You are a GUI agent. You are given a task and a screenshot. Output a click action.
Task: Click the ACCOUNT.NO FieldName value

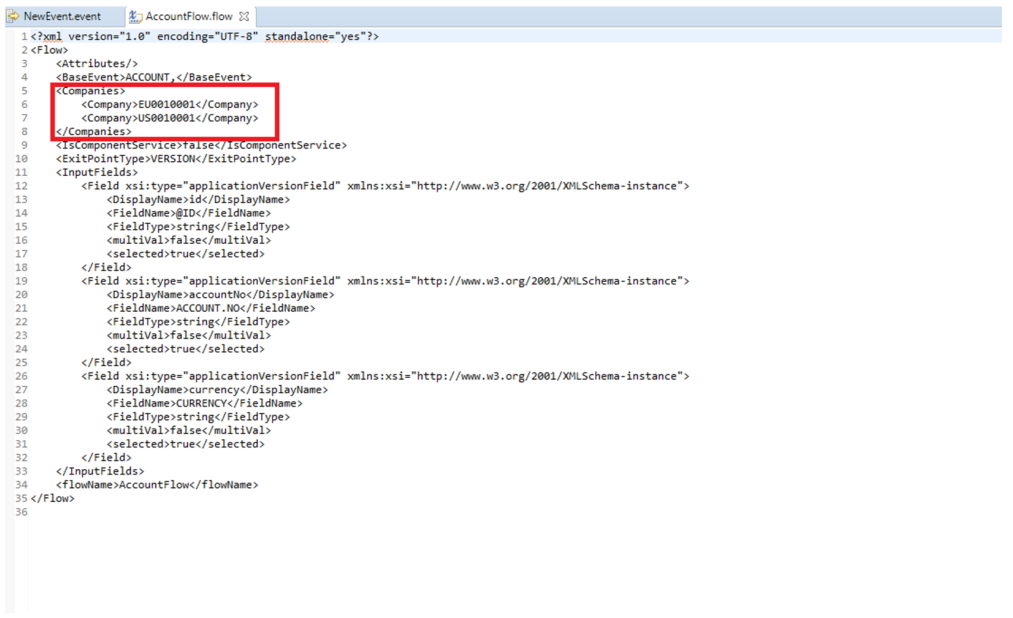pos(210,308)
